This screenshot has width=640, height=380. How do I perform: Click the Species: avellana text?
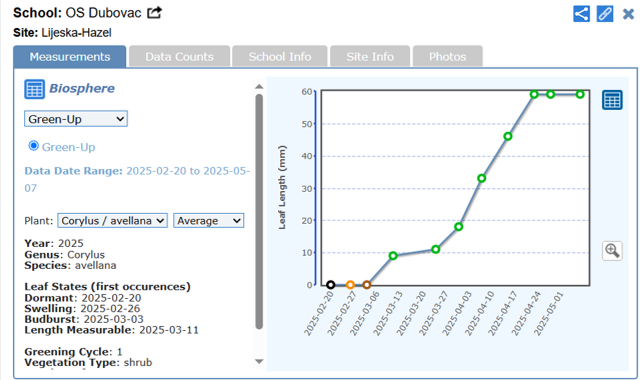(70, 265)
